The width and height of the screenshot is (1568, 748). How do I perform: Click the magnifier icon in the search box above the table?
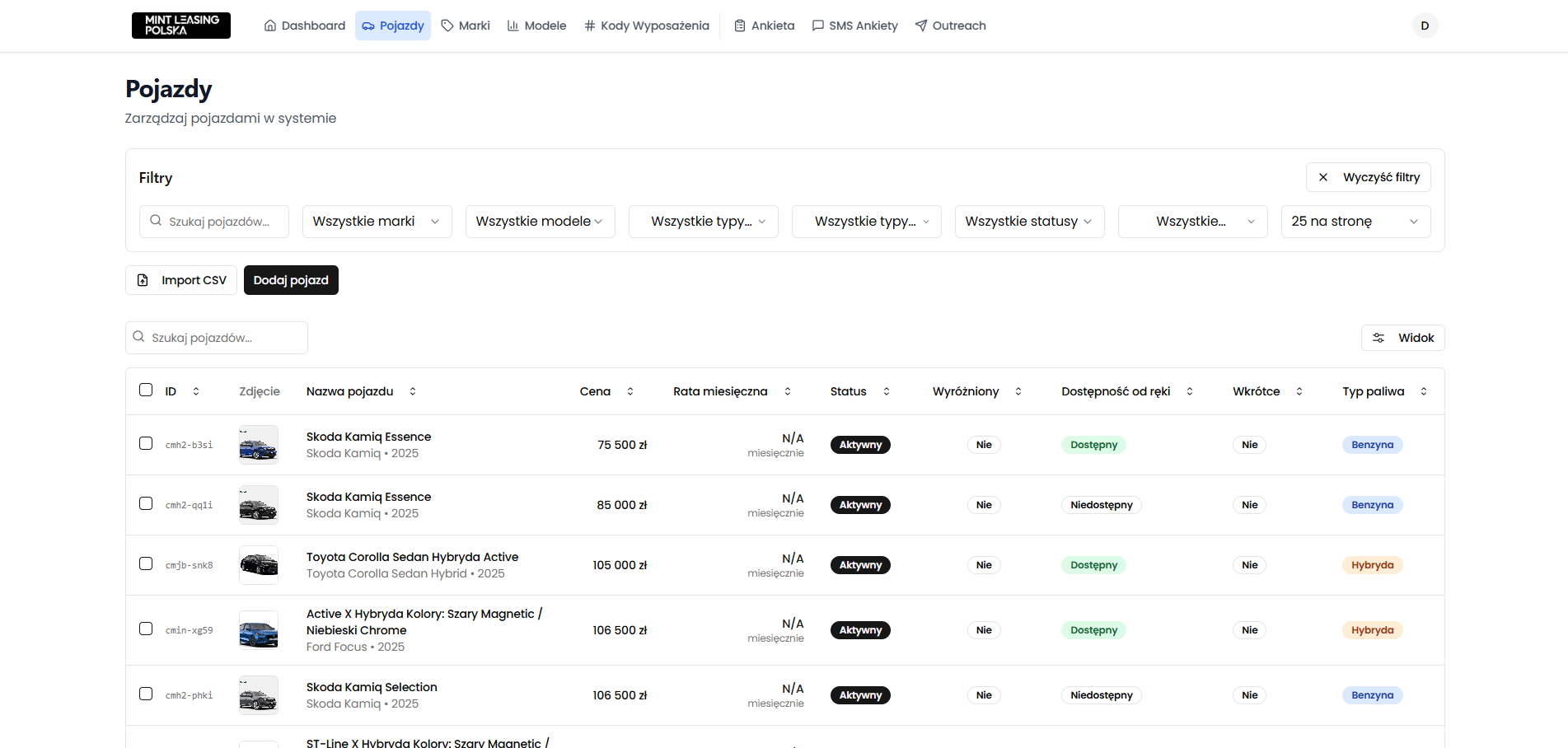pos(138,337)
